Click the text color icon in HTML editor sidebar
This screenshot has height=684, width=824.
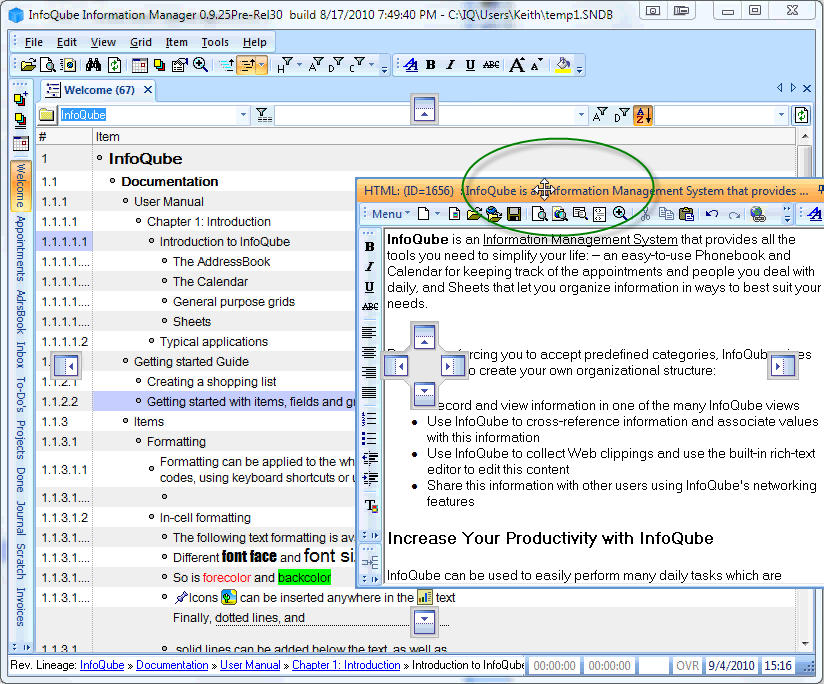370,505
